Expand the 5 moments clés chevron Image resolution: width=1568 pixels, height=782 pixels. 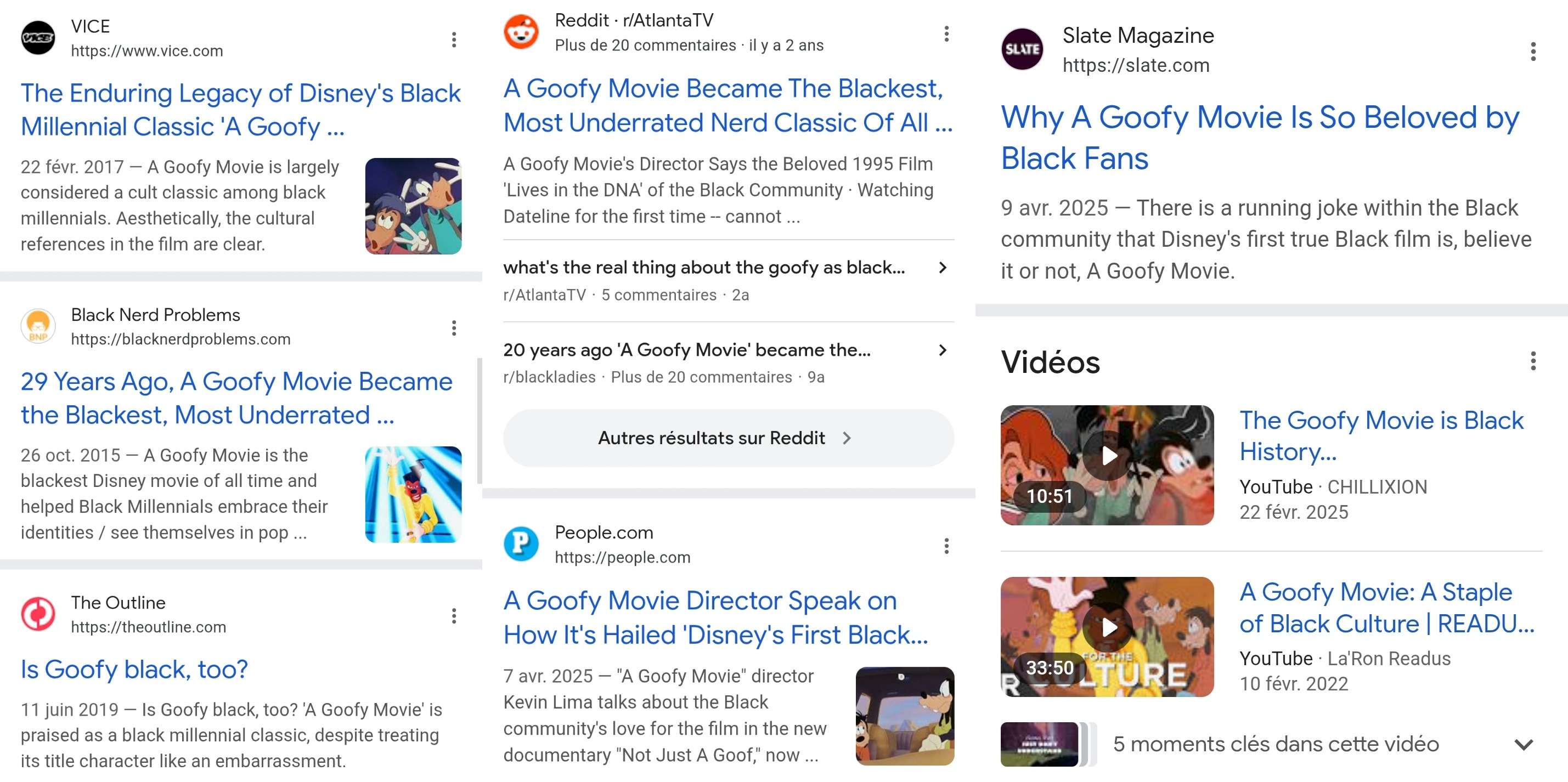click(1524, 744)
